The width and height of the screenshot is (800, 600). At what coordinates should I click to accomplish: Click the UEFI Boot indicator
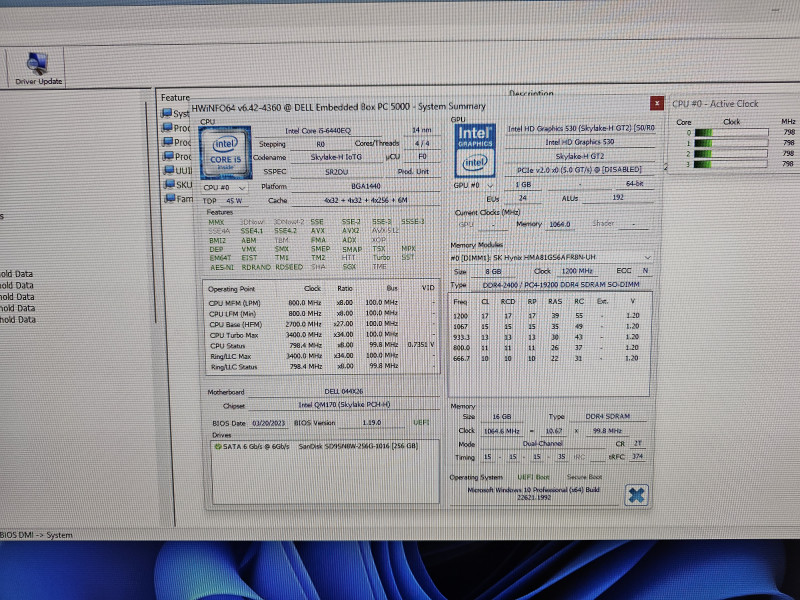coord(533,478)
